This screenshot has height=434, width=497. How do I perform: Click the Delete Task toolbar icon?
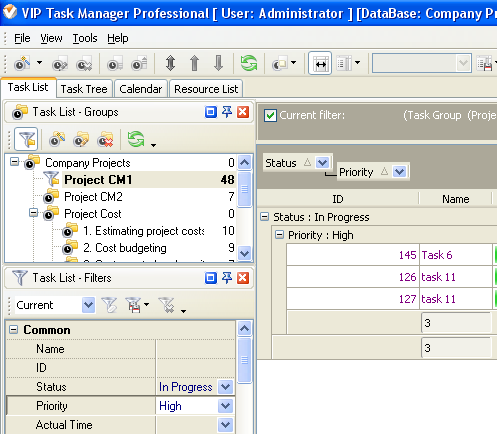[84, 63]
